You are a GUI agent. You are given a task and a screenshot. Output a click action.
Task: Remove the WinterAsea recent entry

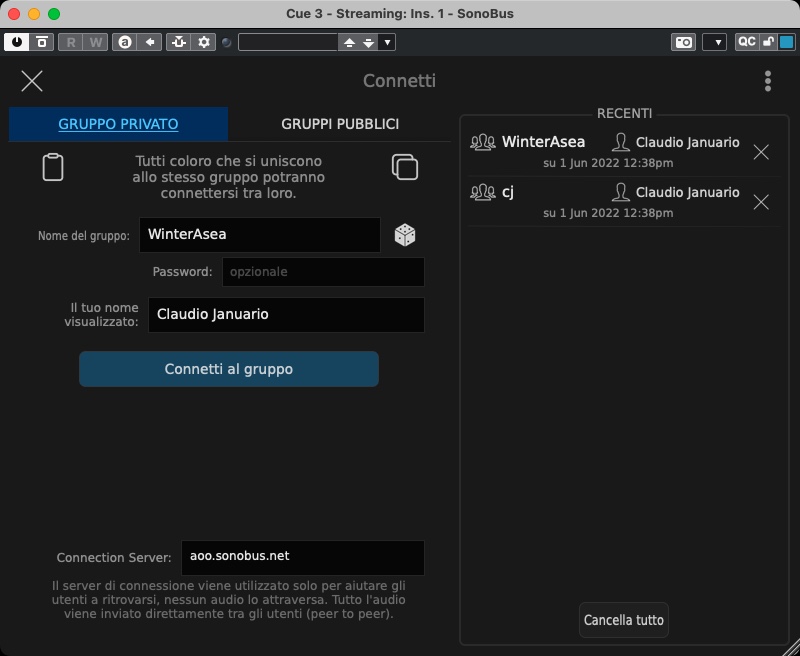[761, 152]
